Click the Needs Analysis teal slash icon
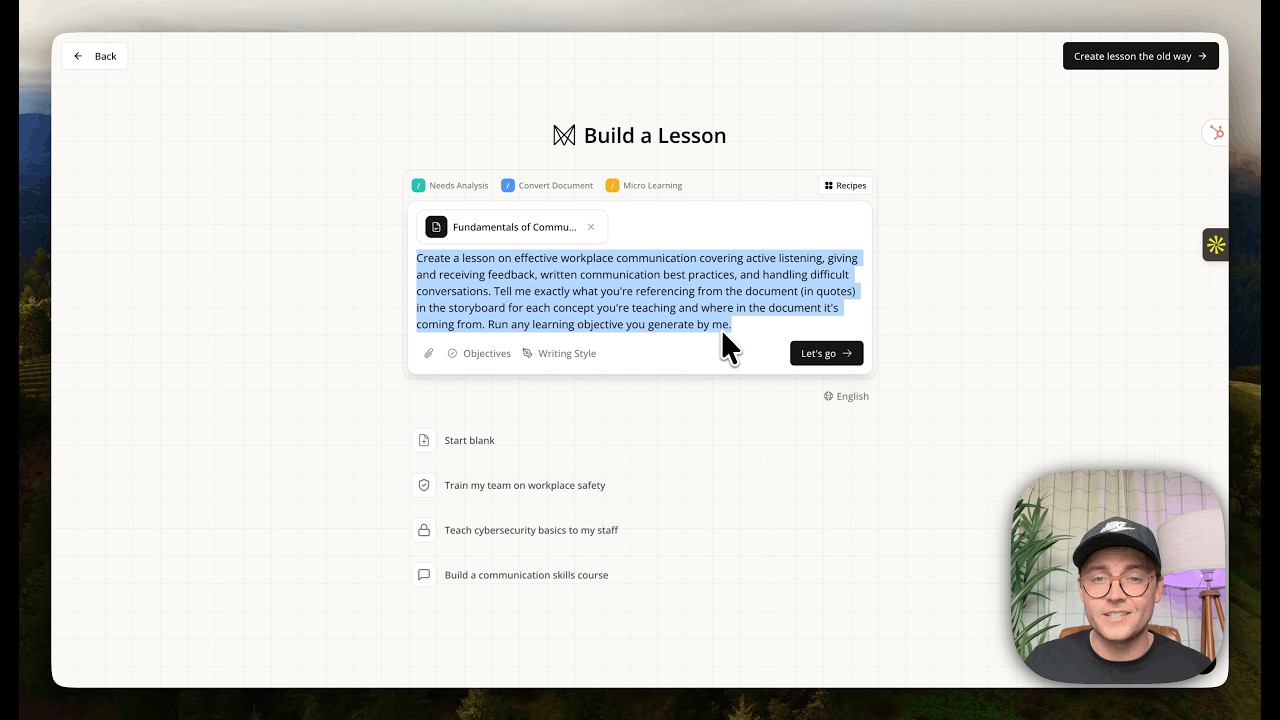 point(419,185)
